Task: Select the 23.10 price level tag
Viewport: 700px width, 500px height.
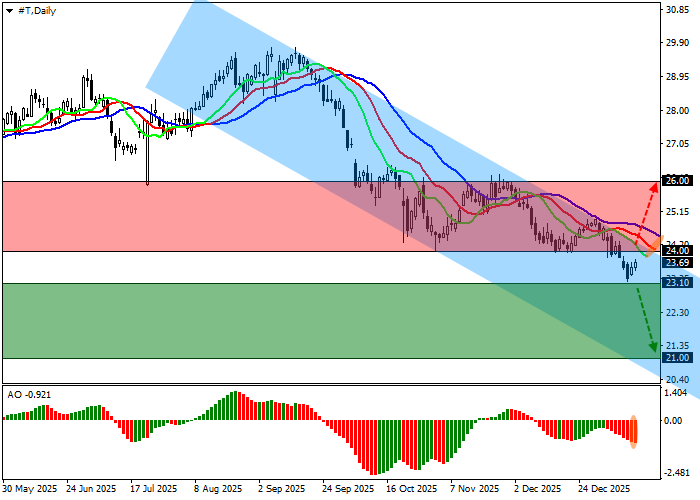Action: [677, 283]
